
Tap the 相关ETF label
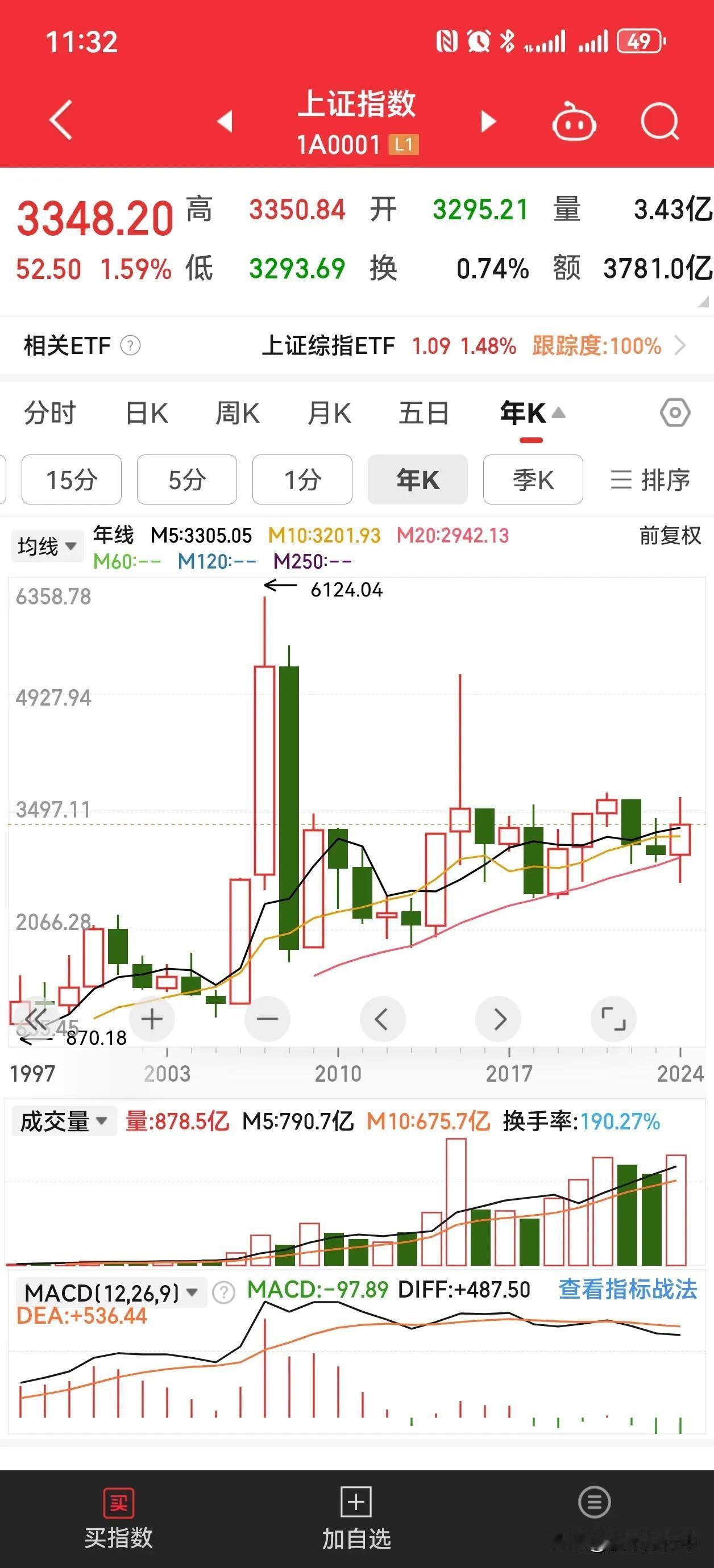point(68,346)
